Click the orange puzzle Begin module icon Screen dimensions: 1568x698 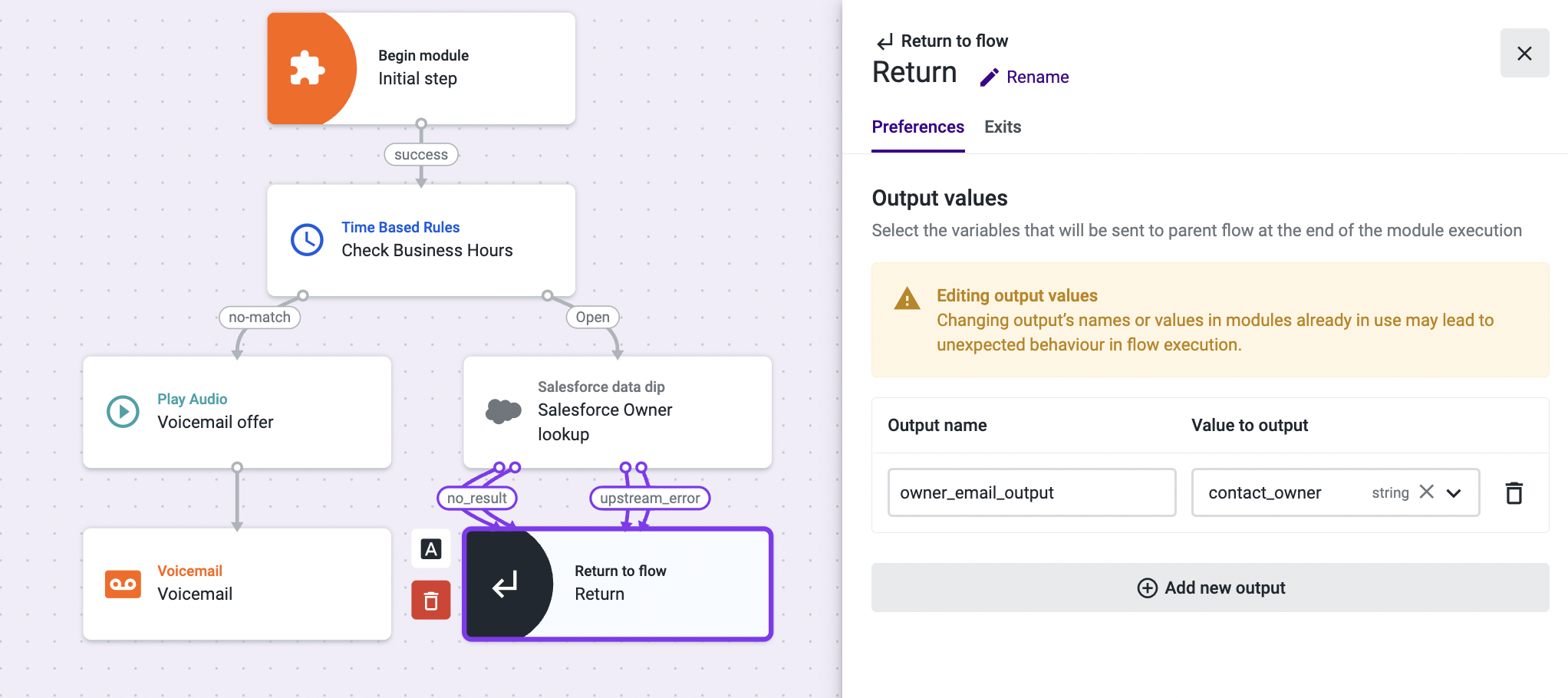click(307, 68)
